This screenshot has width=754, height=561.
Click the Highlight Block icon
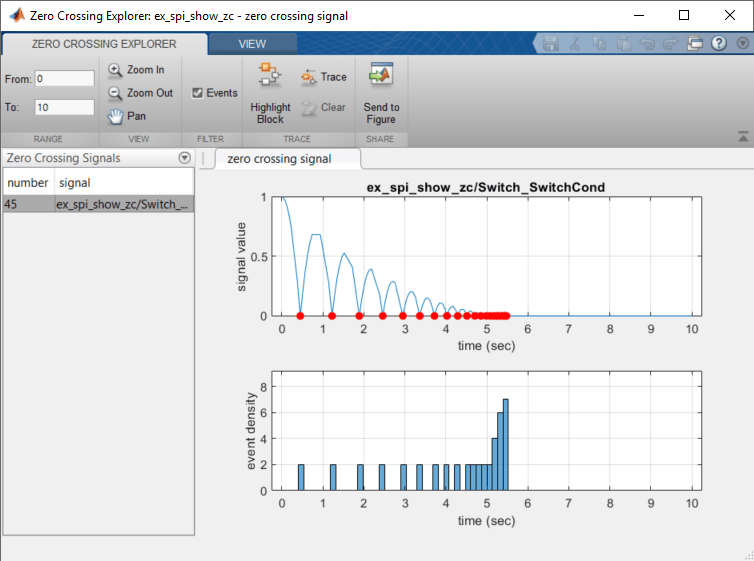coord(270,75)
